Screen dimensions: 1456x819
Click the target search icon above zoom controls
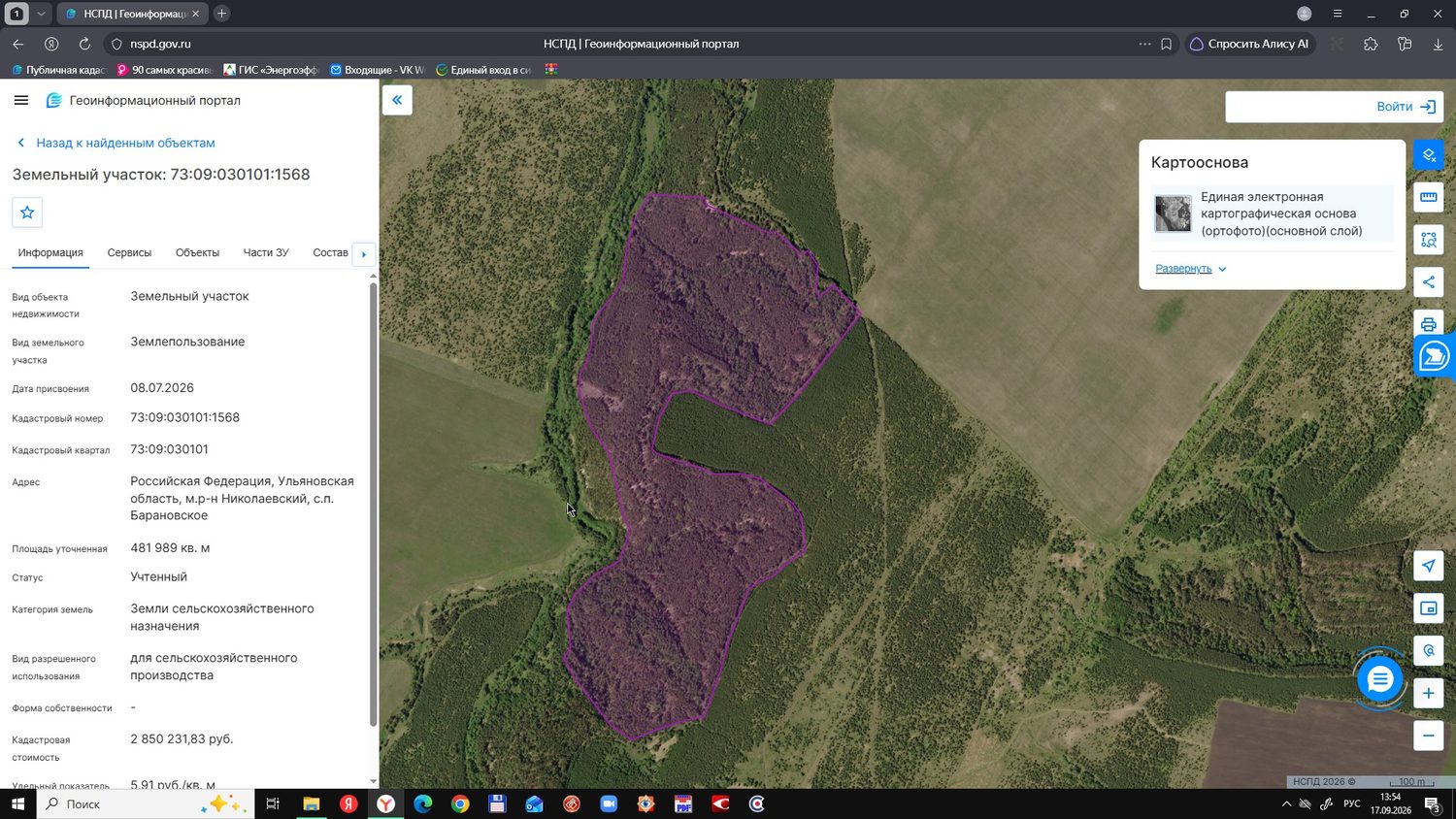pos(1429,651)
